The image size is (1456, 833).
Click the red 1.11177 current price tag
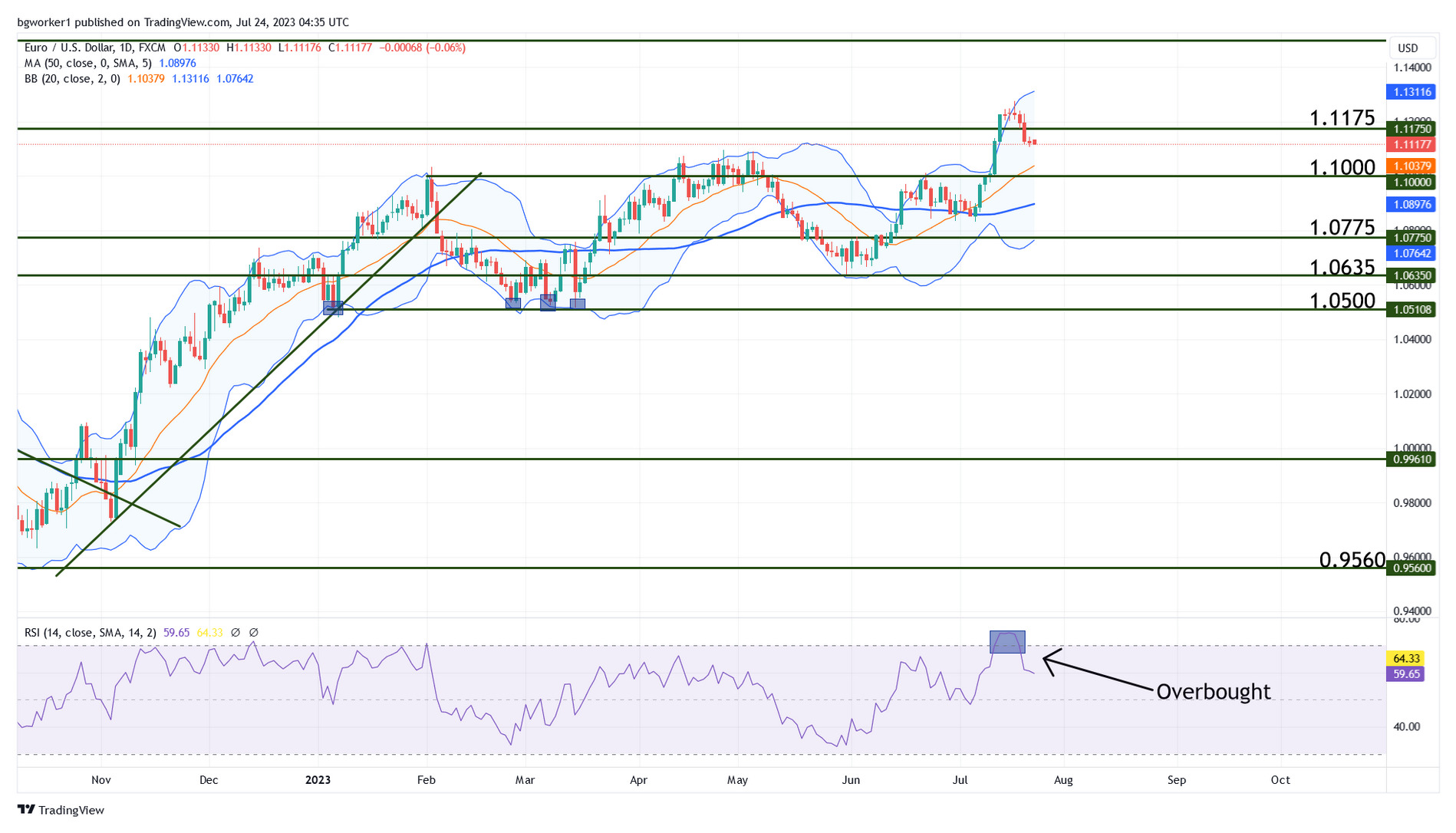1412,145
